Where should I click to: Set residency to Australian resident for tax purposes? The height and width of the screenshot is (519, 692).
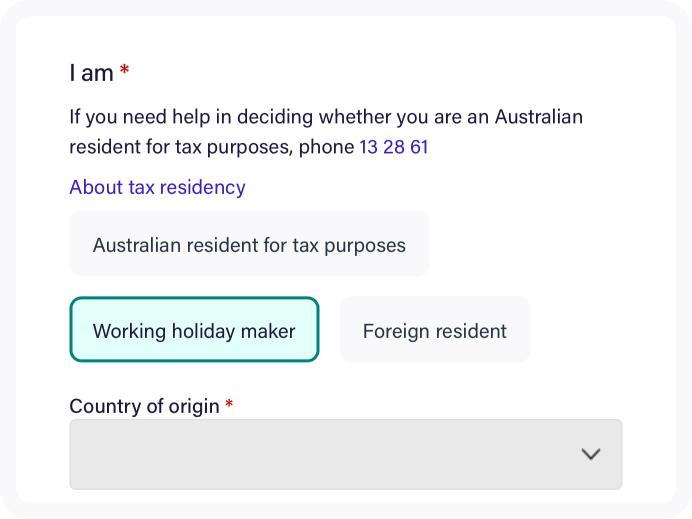coord(249,244)
